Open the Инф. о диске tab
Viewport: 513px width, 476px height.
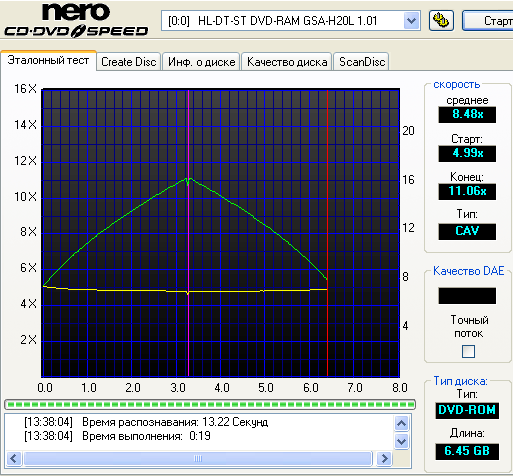pos(201,62)
